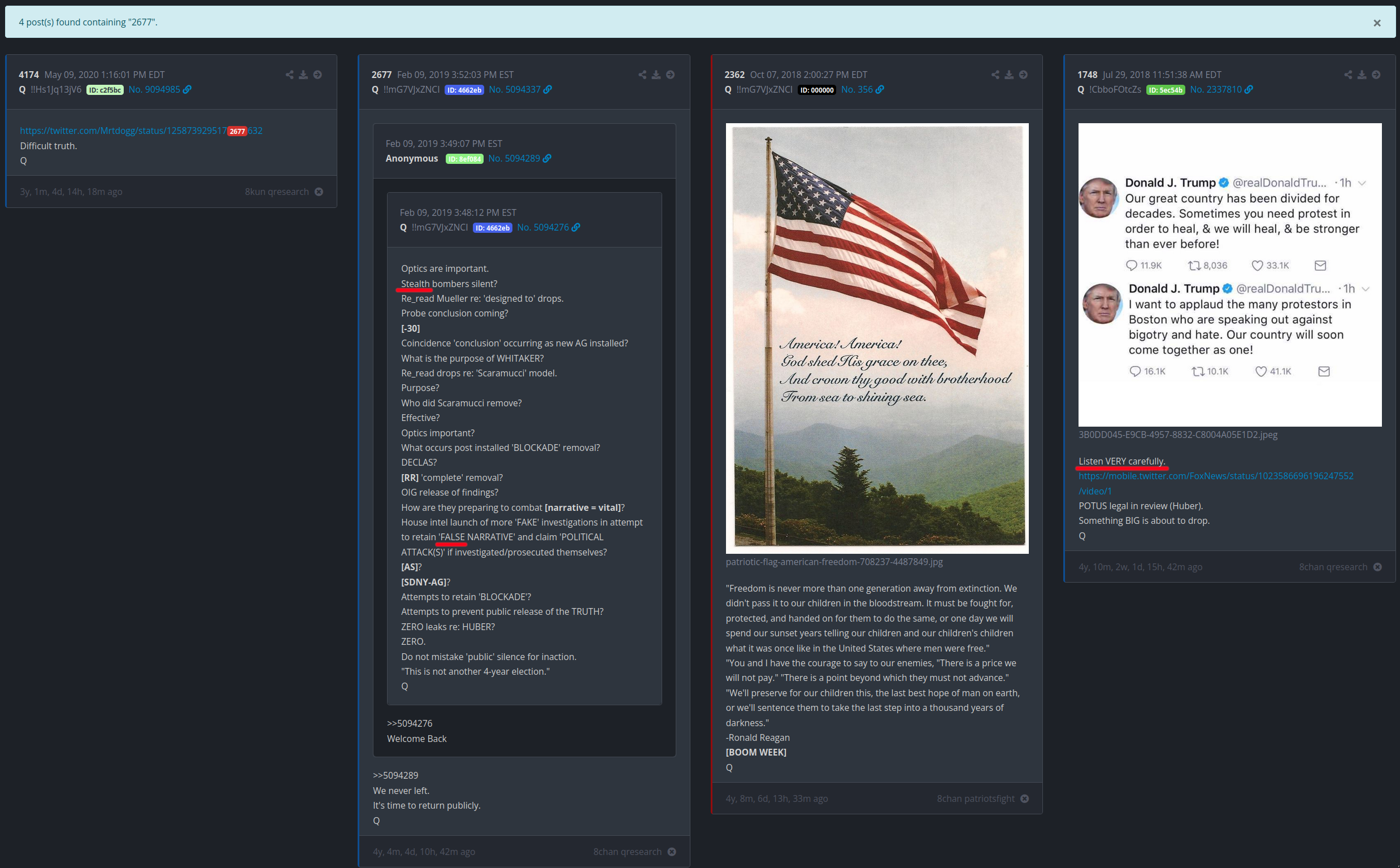Click chain link icon beside No. 5094337
This screenshot has width=1400, height=868.
pyautogui.click(x=547, y=89)
